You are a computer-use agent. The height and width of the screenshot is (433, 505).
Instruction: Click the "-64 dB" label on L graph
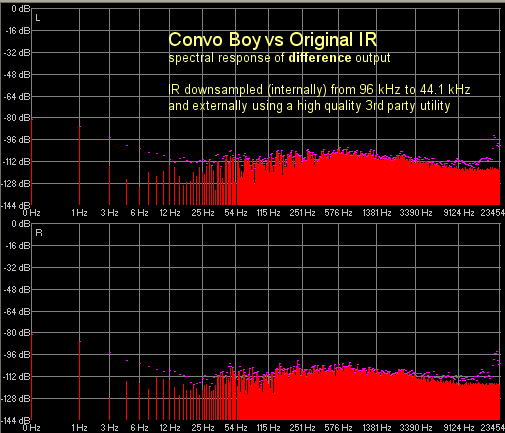click(17, 97)
